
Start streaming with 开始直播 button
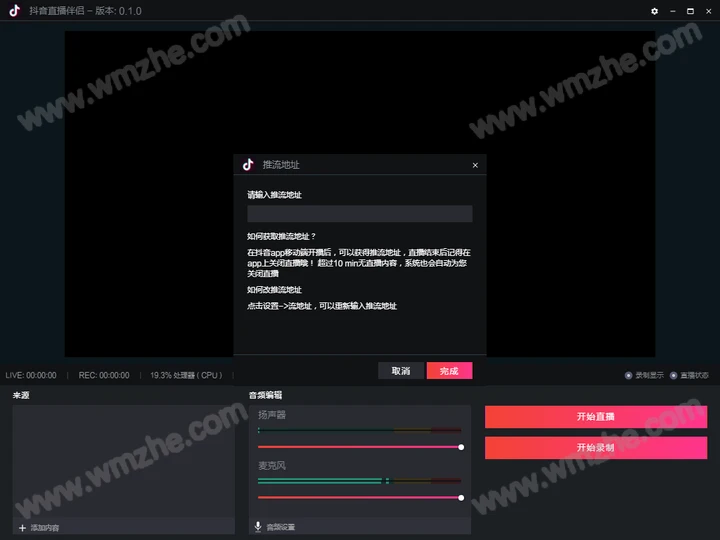pyautogui.click(x=596, y=417)
